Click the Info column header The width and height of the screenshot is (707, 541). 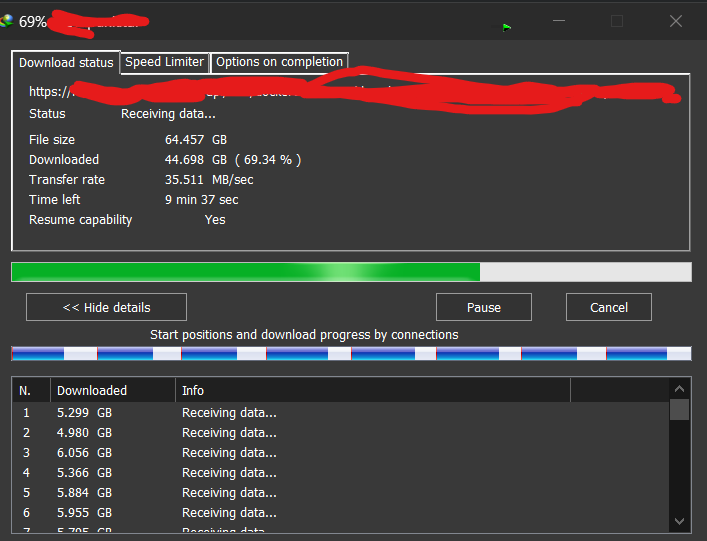(373, 390)
